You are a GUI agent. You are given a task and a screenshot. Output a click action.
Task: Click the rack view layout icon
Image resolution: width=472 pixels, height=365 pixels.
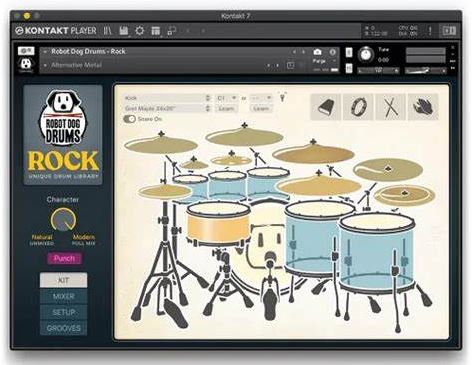(x=156, y=31)
